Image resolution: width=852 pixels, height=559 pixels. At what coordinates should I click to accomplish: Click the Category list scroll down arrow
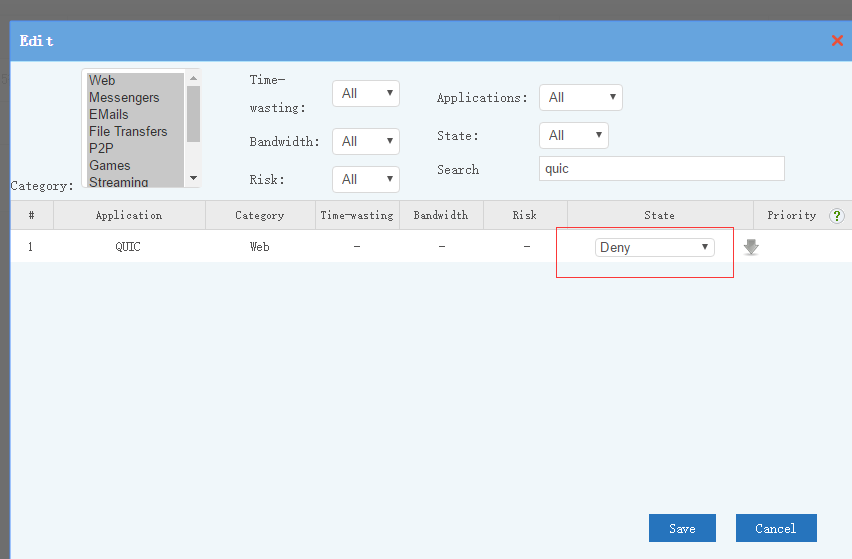click(x=193, y=178)
